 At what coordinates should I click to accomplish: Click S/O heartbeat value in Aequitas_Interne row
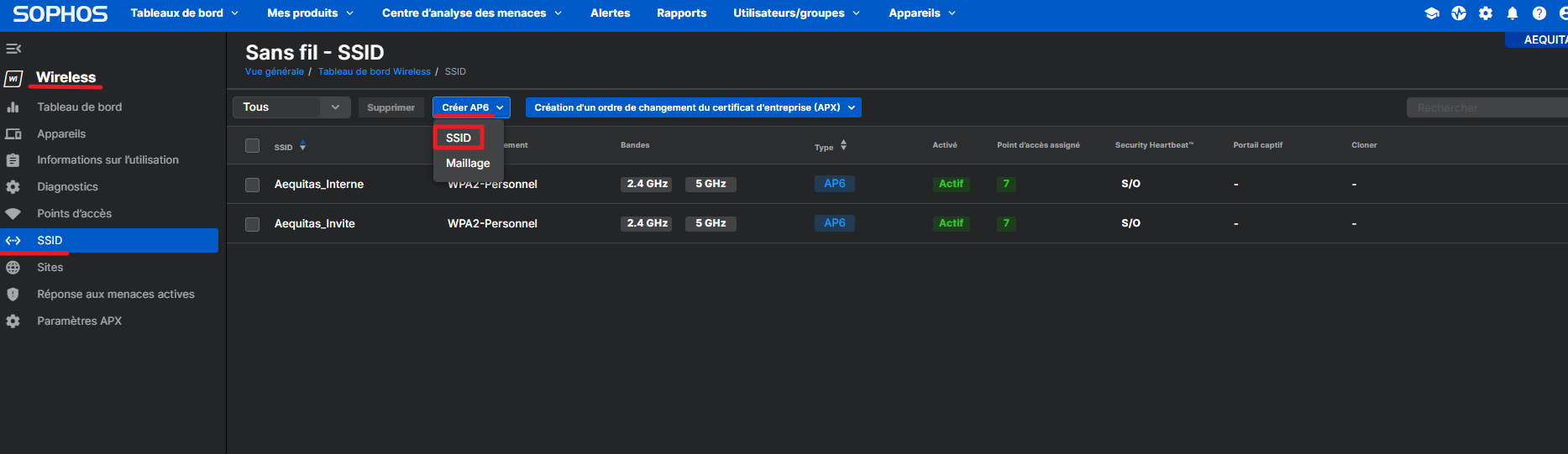pos(1130,184)
